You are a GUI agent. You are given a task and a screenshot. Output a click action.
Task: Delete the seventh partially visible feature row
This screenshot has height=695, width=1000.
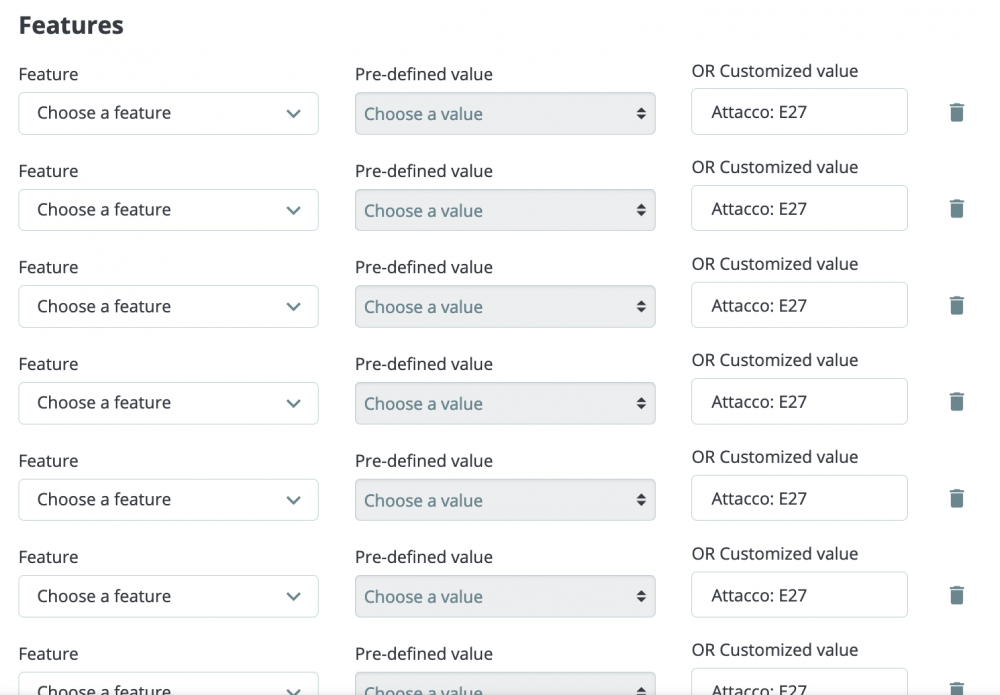tap(956, 688)
